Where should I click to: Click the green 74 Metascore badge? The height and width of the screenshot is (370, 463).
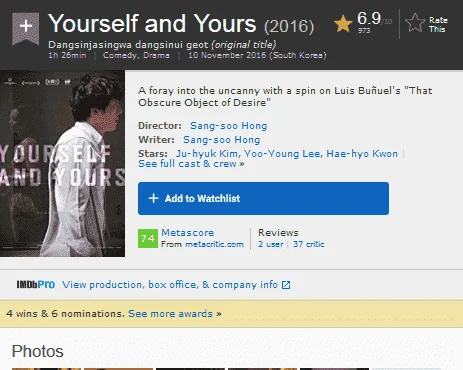point(148,238)
